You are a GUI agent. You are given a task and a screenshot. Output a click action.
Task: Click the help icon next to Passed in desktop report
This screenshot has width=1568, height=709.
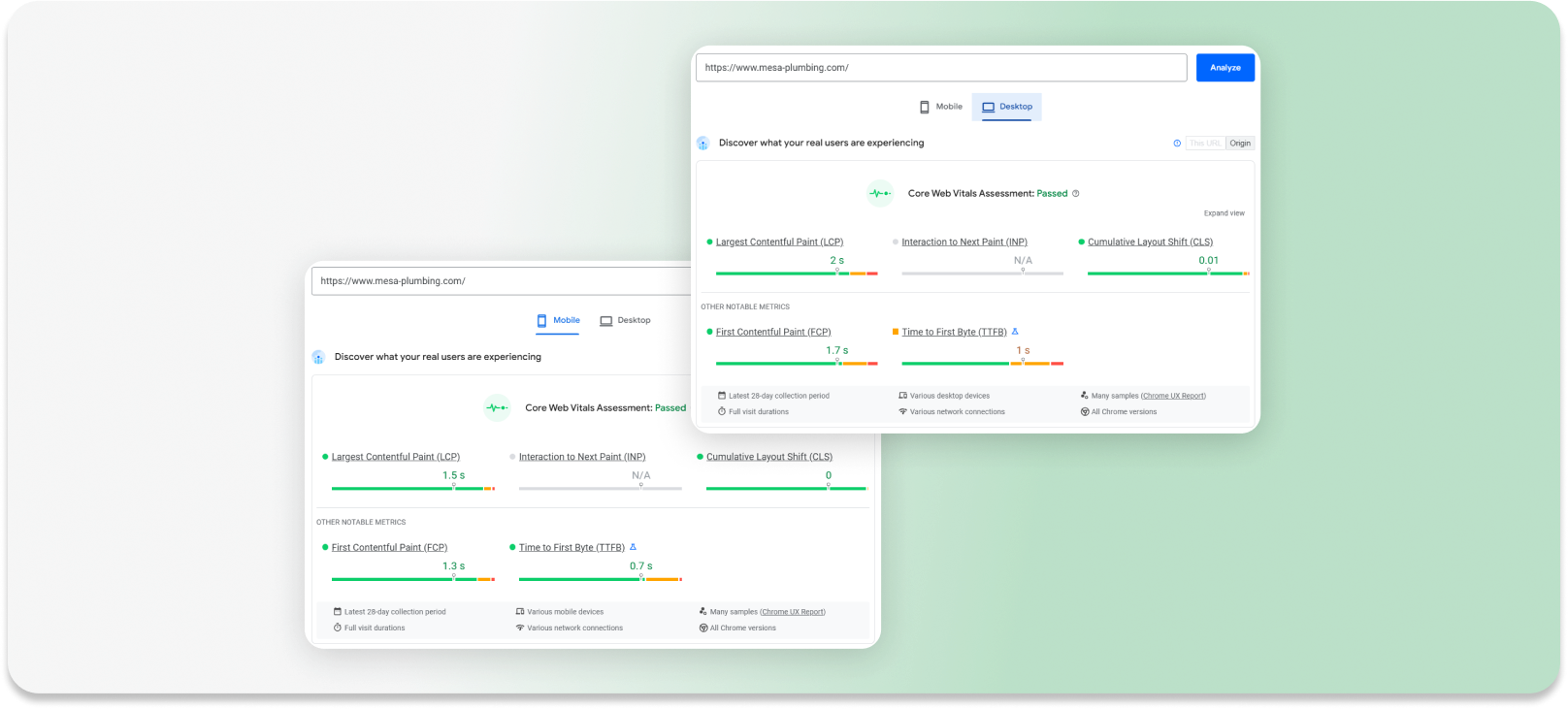click(x=1075, y=194)
